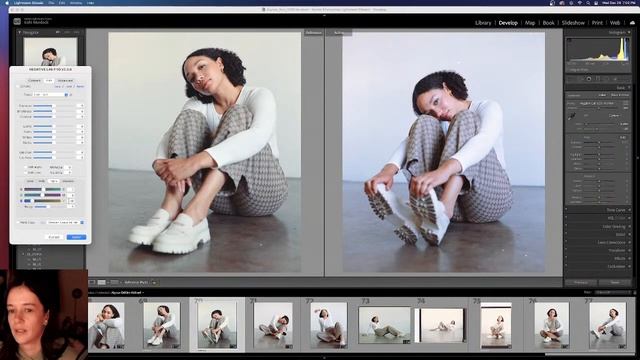Screen dimensions: 640x360
Task: Check the Make Copy checkbox in Negative Lab Pro
Action: (x=19, y=222)
